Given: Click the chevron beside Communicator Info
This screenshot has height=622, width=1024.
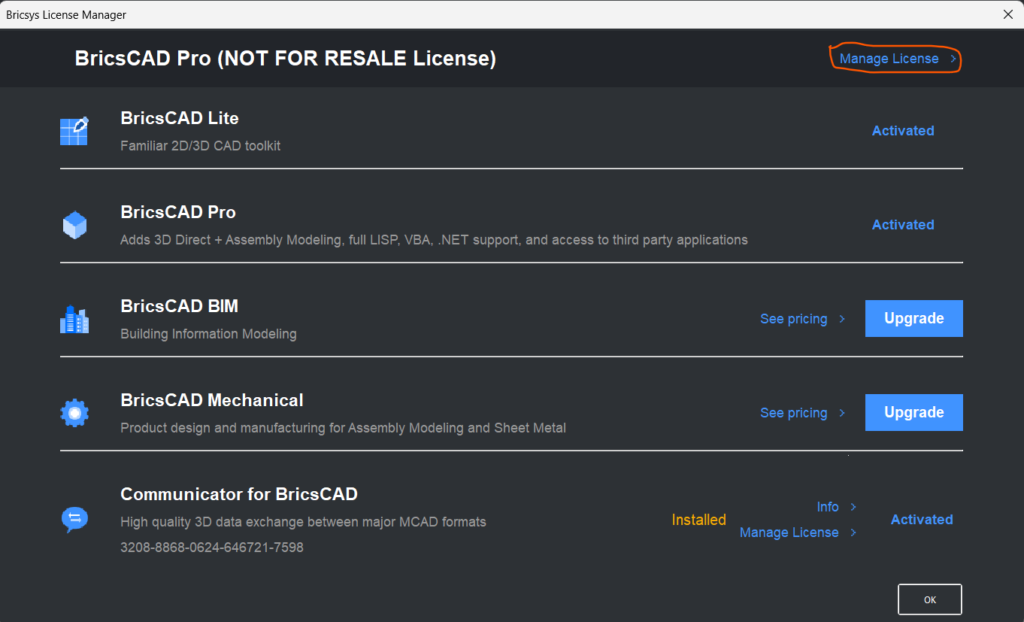Looking at the screenshot, I should (x=853, y=507).
